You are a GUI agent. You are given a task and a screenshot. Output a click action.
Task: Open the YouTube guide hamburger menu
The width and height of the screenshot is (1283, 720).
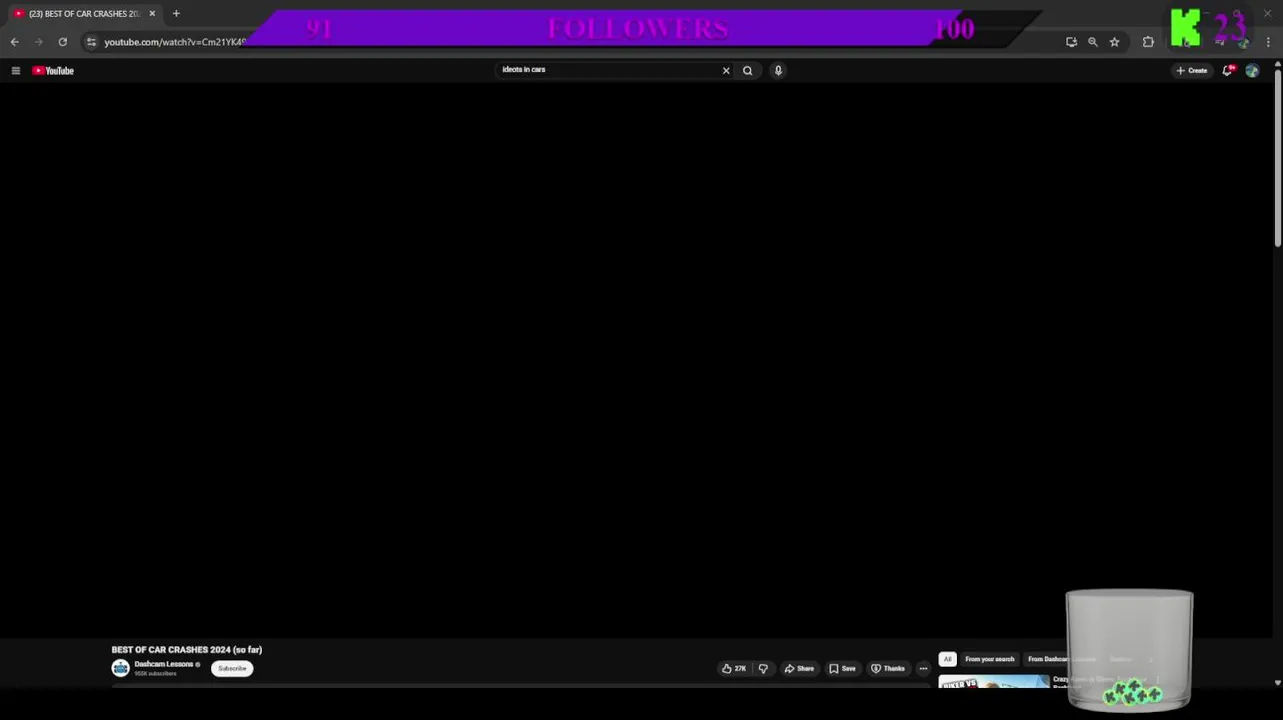[15, 70]
